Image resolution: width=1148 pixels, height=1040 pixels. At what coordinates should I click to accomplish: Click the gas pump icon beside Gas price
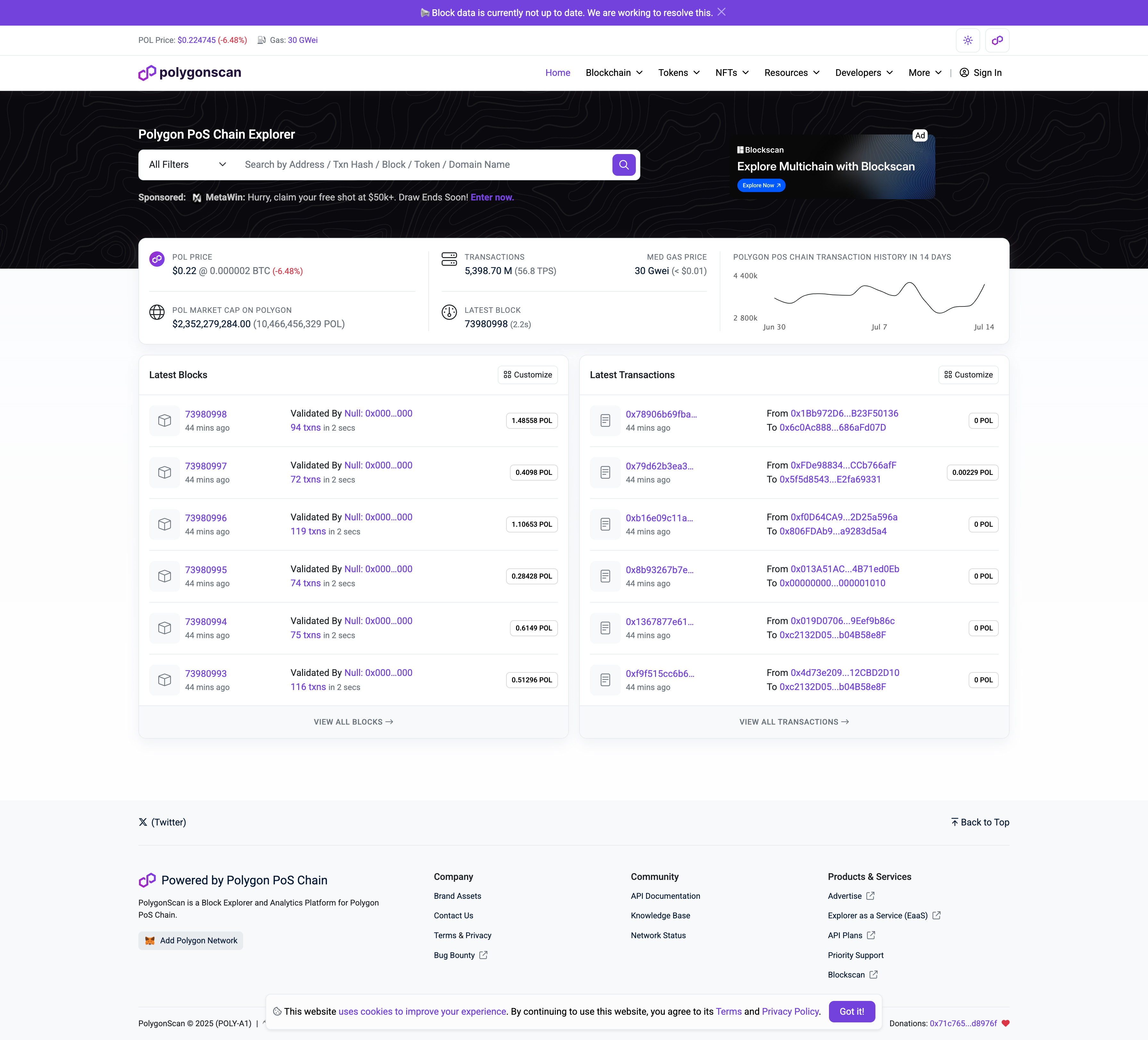point(261,40)
